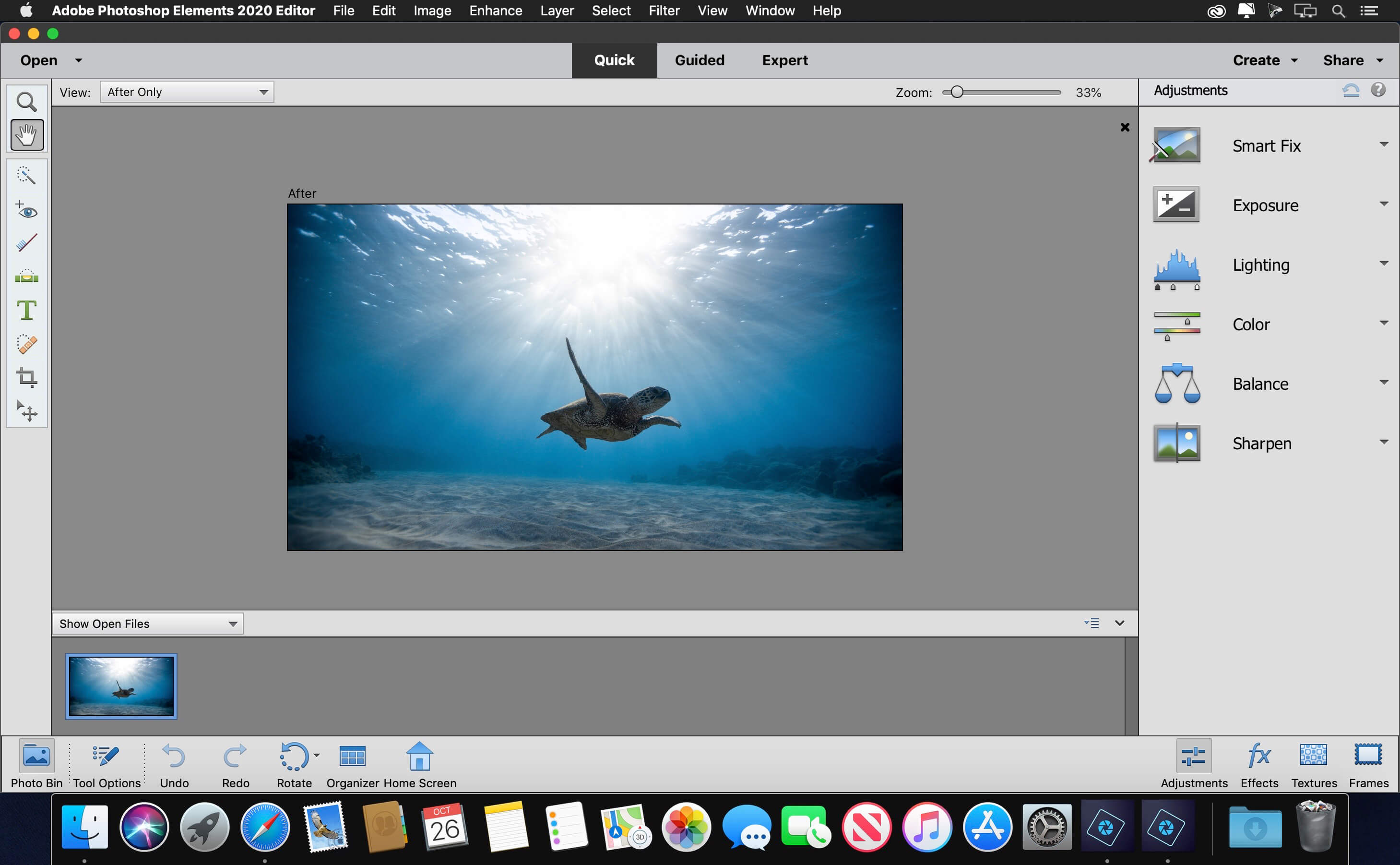Click the Filter menu item
Screen dimensions: 1400x865
[664, 11]
